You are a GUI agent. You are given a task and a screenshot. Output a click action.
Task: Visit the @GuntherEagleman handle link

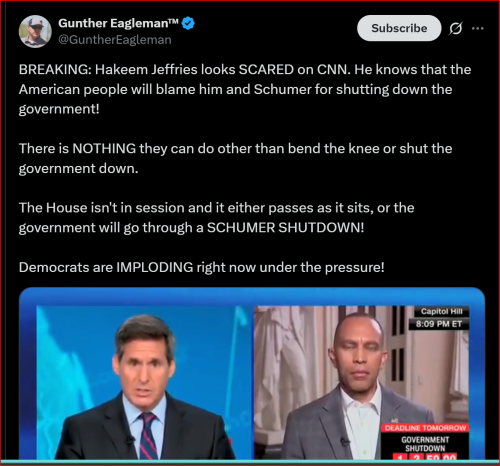(x=115, y=40)
